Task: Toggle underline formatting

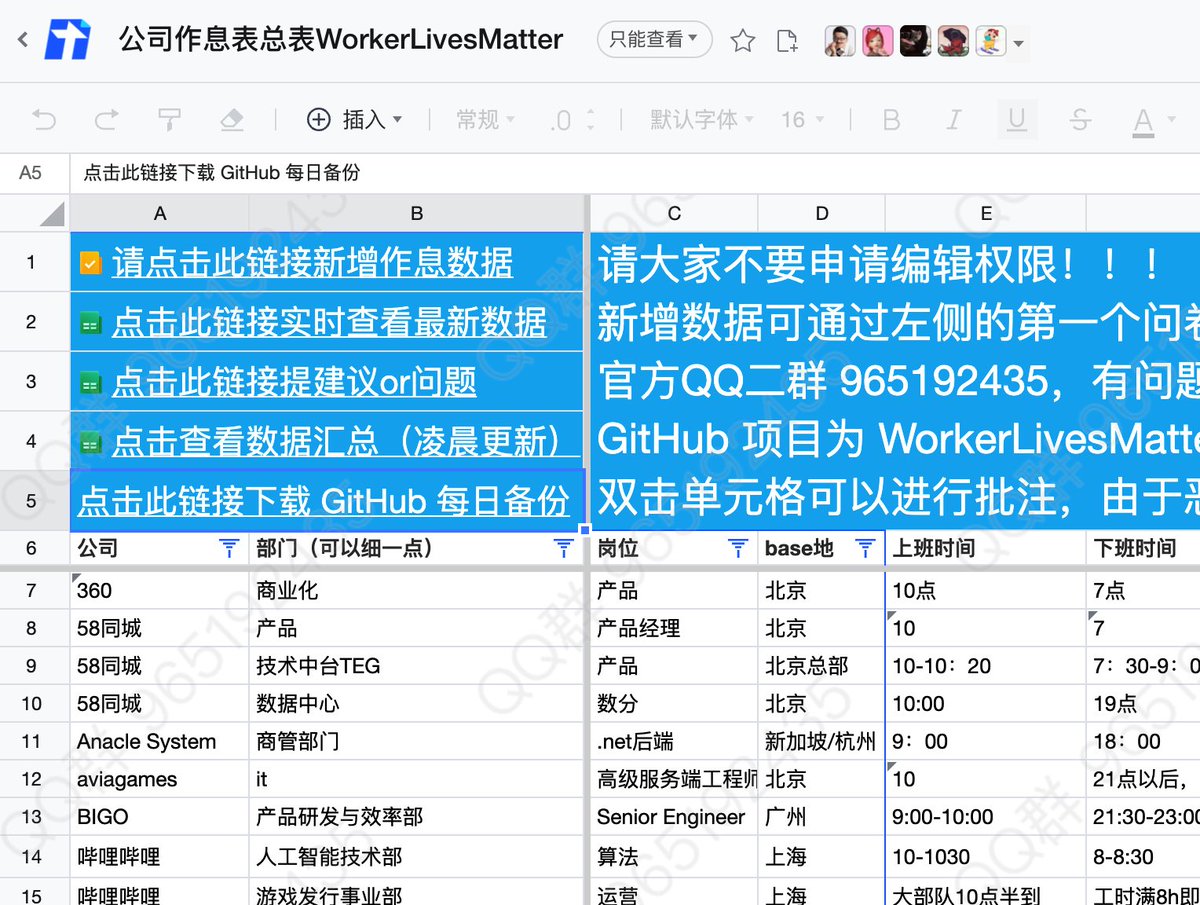Action: point(1017,120)
